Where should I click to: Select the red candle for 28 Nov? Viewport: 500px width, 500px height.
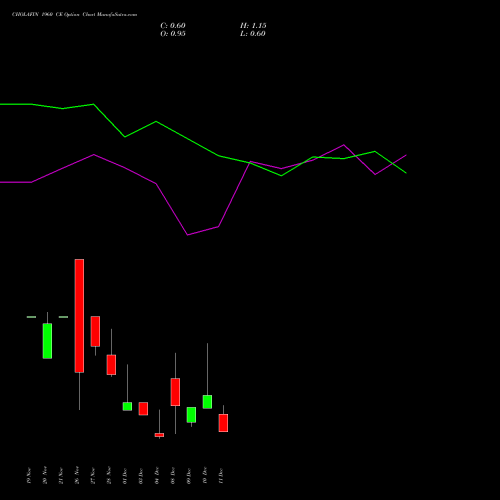click(x=111, y=365)
